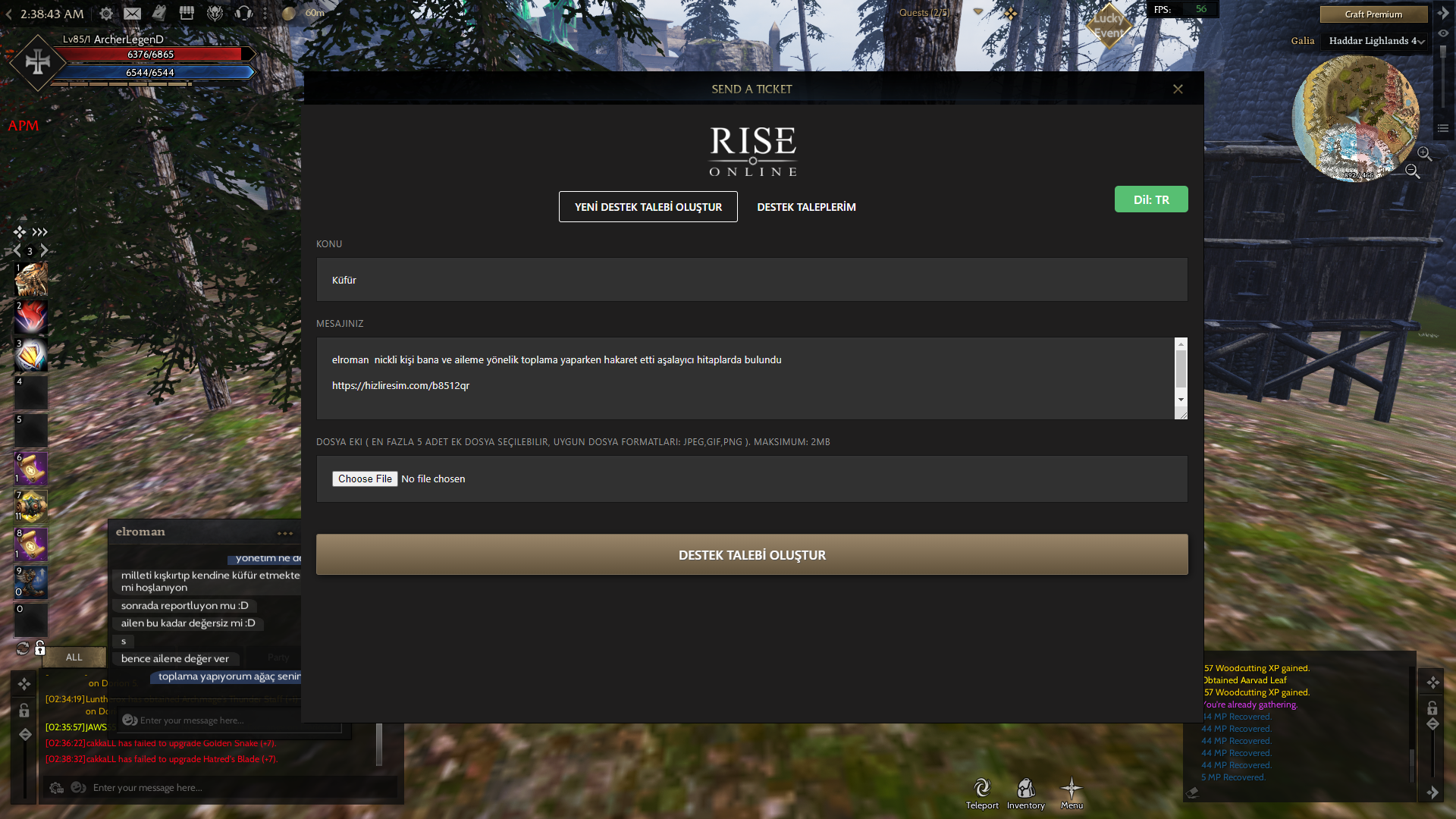Image resolution: width=1456 pixels, height=819 pixels.
Task: Toggle ticket language Dil: TR
Action: (x=1151, y=199)
